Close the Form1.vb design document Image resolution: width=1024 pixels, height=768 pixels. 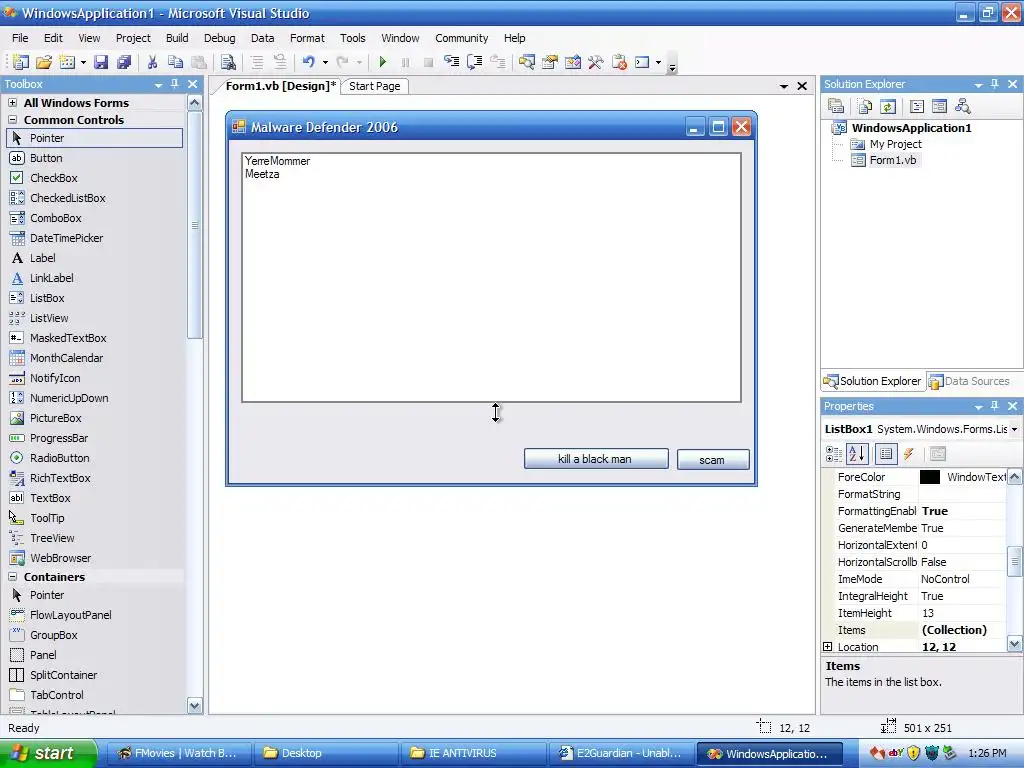tap(803, 86)
